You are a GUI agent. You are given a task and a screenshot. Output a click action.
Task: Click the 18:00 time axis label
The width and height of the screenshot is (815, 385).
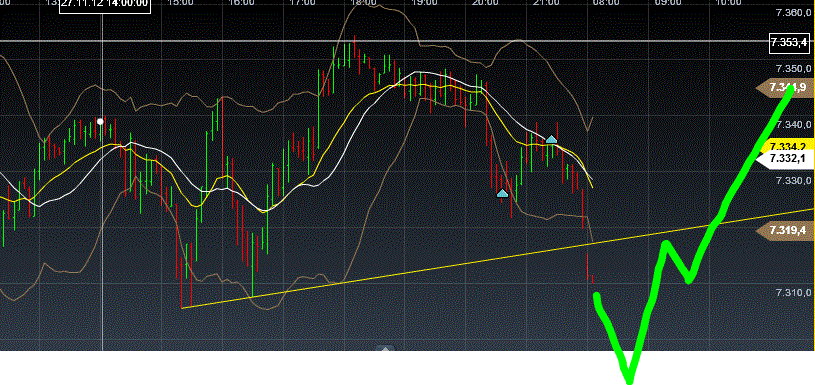(363, 3)
